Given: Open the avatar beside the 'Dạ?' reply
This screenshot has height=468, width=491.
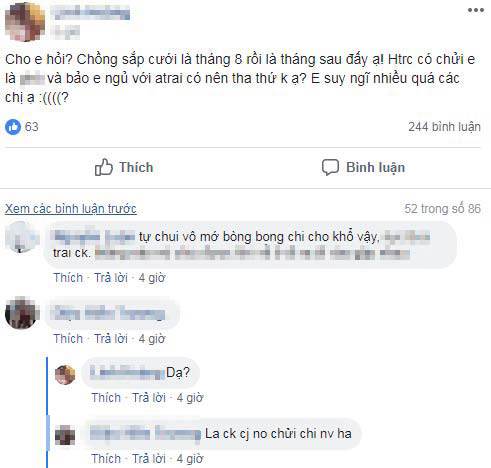Looking at the screenshot, I should tap(65, 375).
